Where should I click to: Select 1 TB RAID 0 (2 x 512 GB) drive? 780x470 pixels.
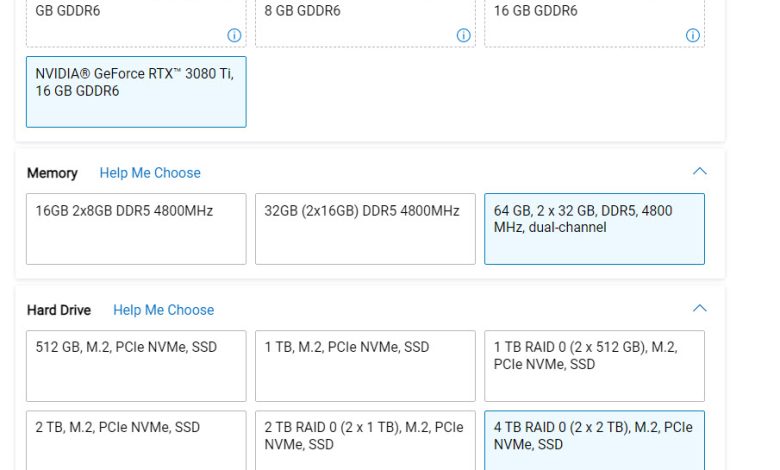pos(594,366)
